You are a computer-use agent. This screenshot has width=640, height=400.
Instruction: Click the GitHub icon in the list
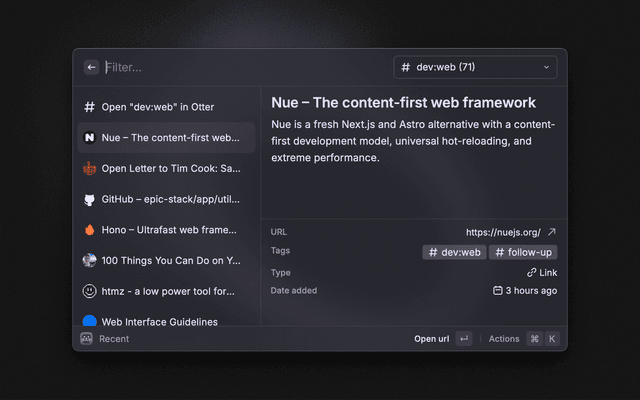[x=89, y=199]
